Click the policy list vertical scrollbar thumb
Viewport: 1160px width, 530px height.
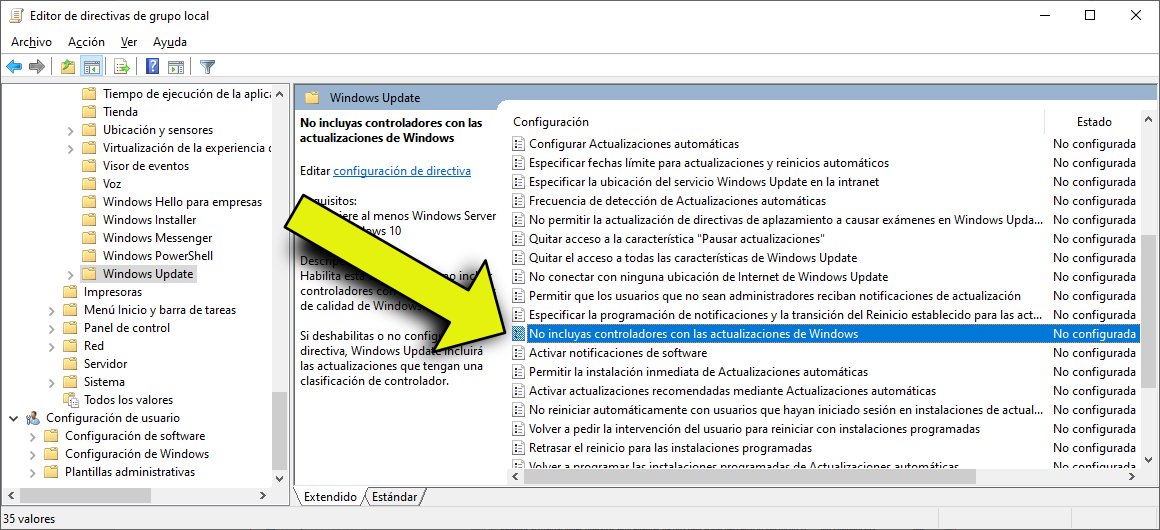pyautogui.click(x=1147, y=311)
